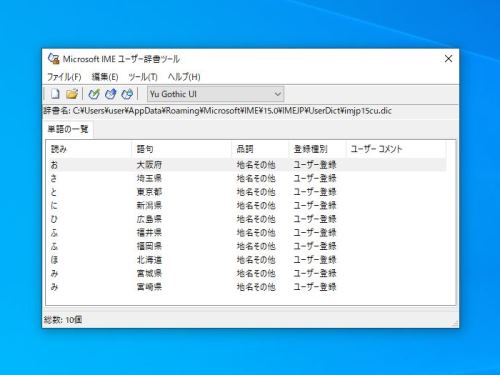Click the Delete word toolbar icon

pos(127,94)
